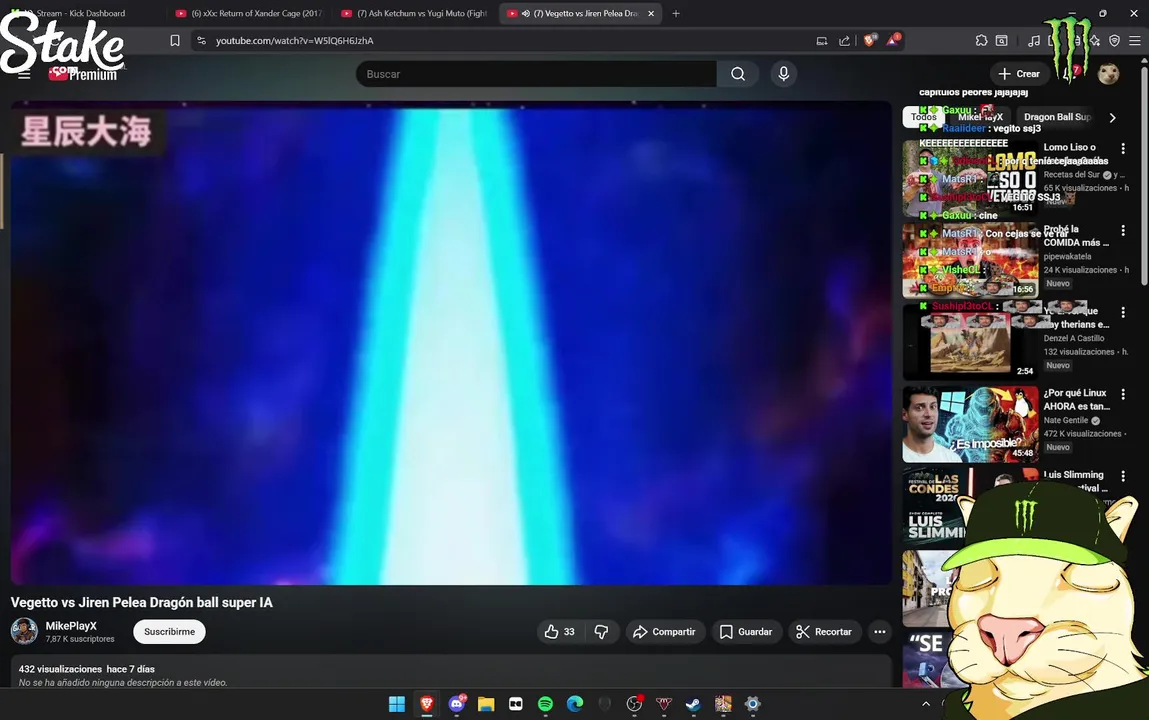Open browser extensions puzzle icon

click(x=981, y=41)
